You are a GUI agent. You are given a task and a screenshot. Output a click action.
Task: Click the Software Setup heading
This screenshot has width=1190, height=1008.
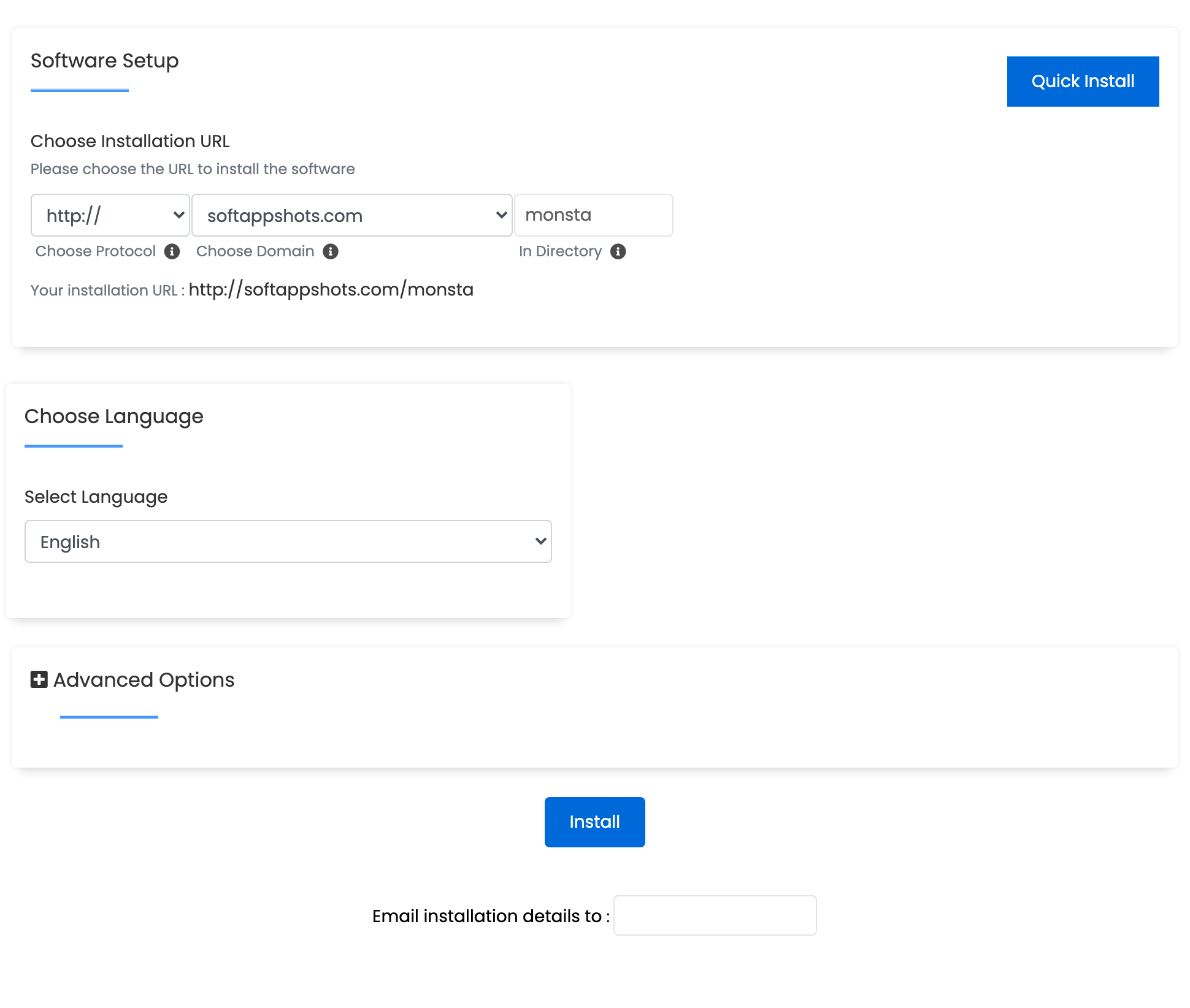104,61
